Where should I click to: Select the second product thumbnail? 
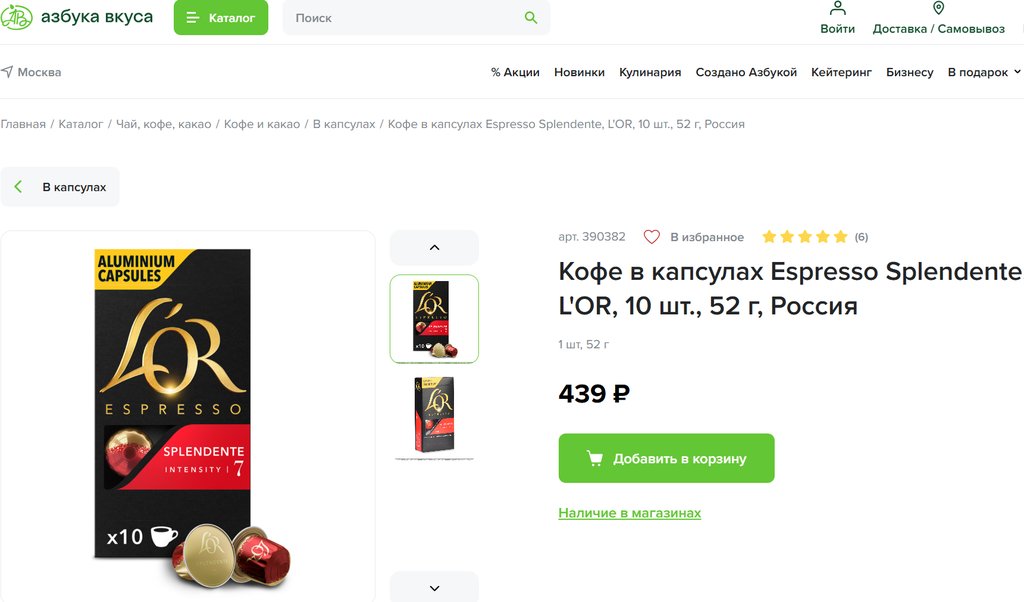(x=434, y=415)
